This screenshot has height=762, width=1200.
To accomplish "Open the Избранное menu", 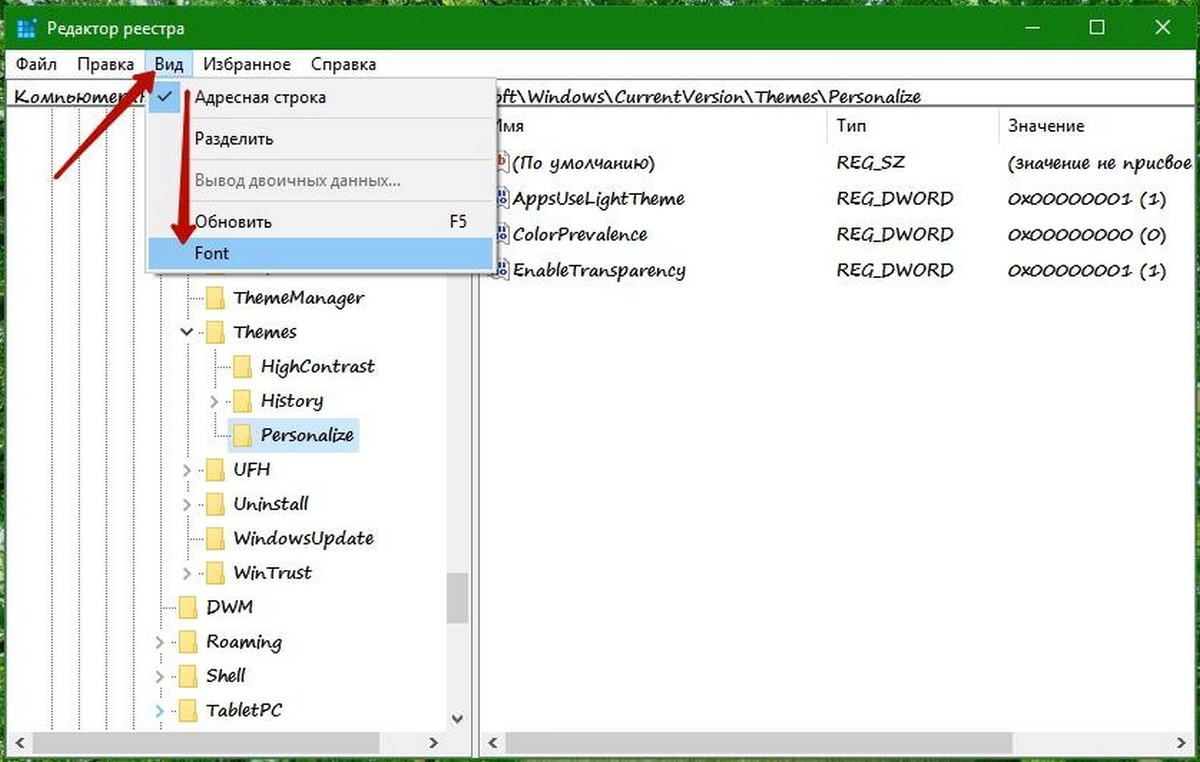I will (247, 64).
